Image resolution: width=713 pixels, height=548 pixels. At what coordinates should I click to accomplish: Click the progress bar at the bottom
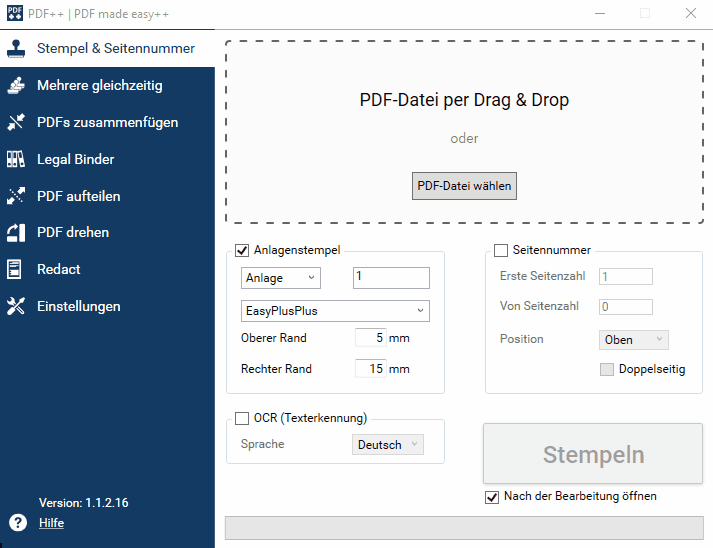pyautogui.click(x=464, y=528)
